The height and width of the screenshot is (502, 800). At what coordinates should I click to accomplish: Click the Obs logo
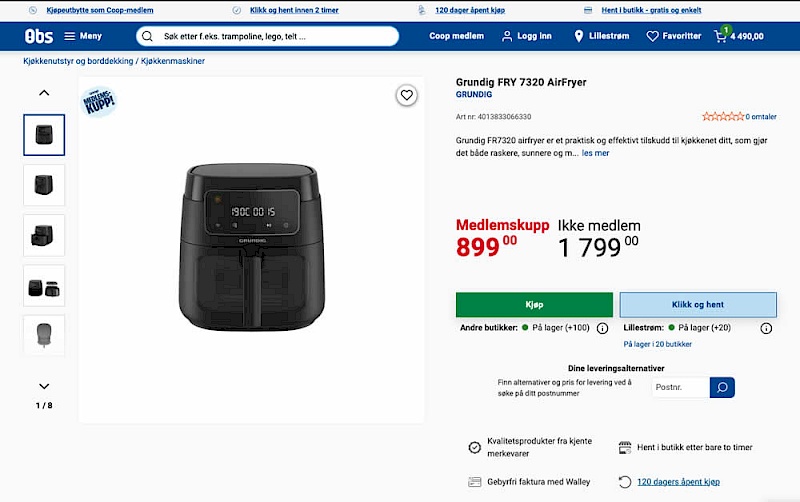[39, 36]
